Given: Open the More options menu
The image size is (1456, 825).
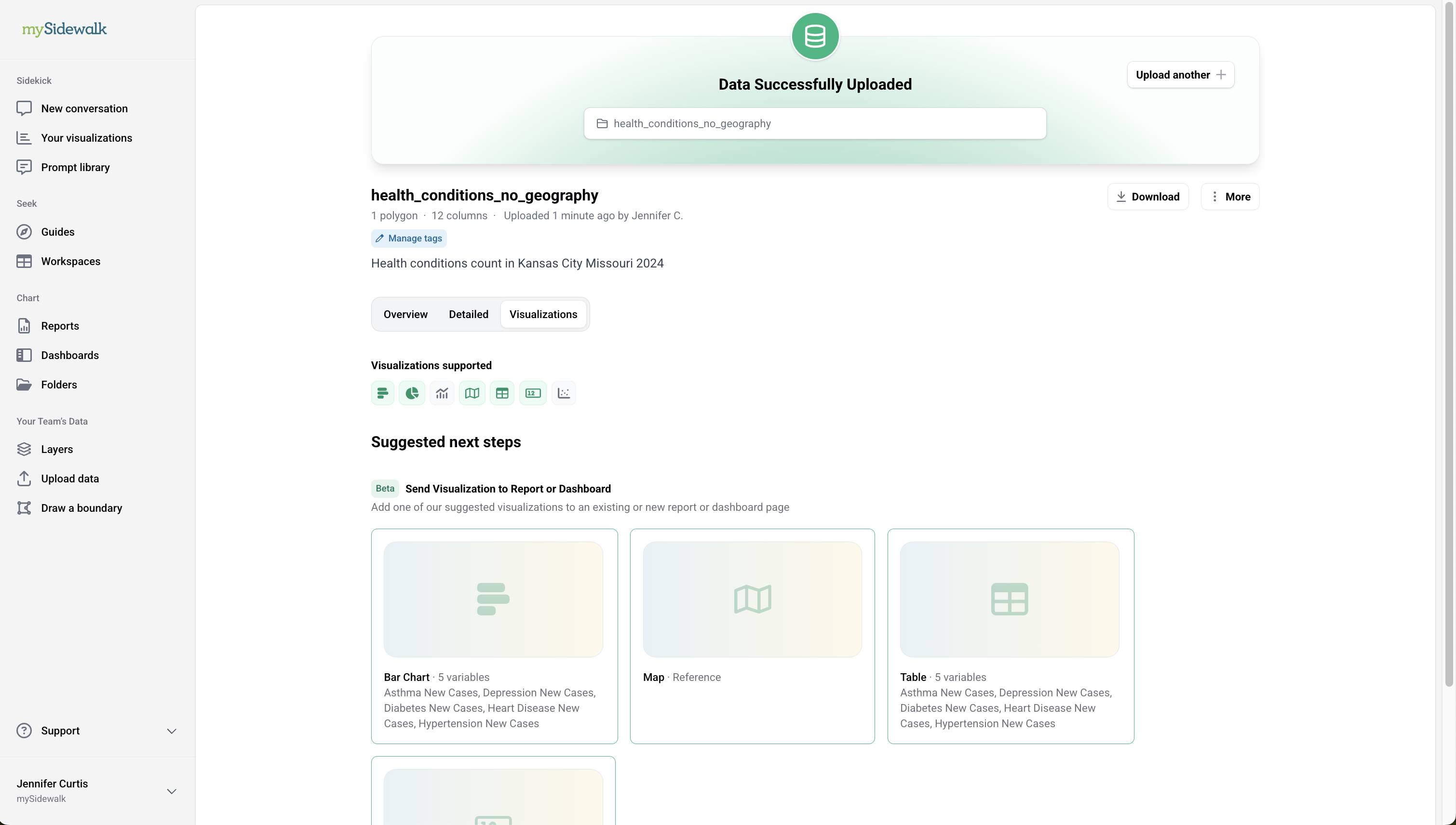Looking at the screenshot, I should [x=1230, y=197].
